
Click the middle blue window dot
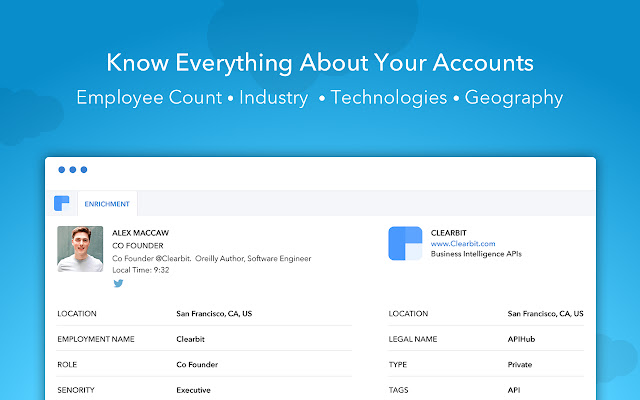(x=73, y=170)
